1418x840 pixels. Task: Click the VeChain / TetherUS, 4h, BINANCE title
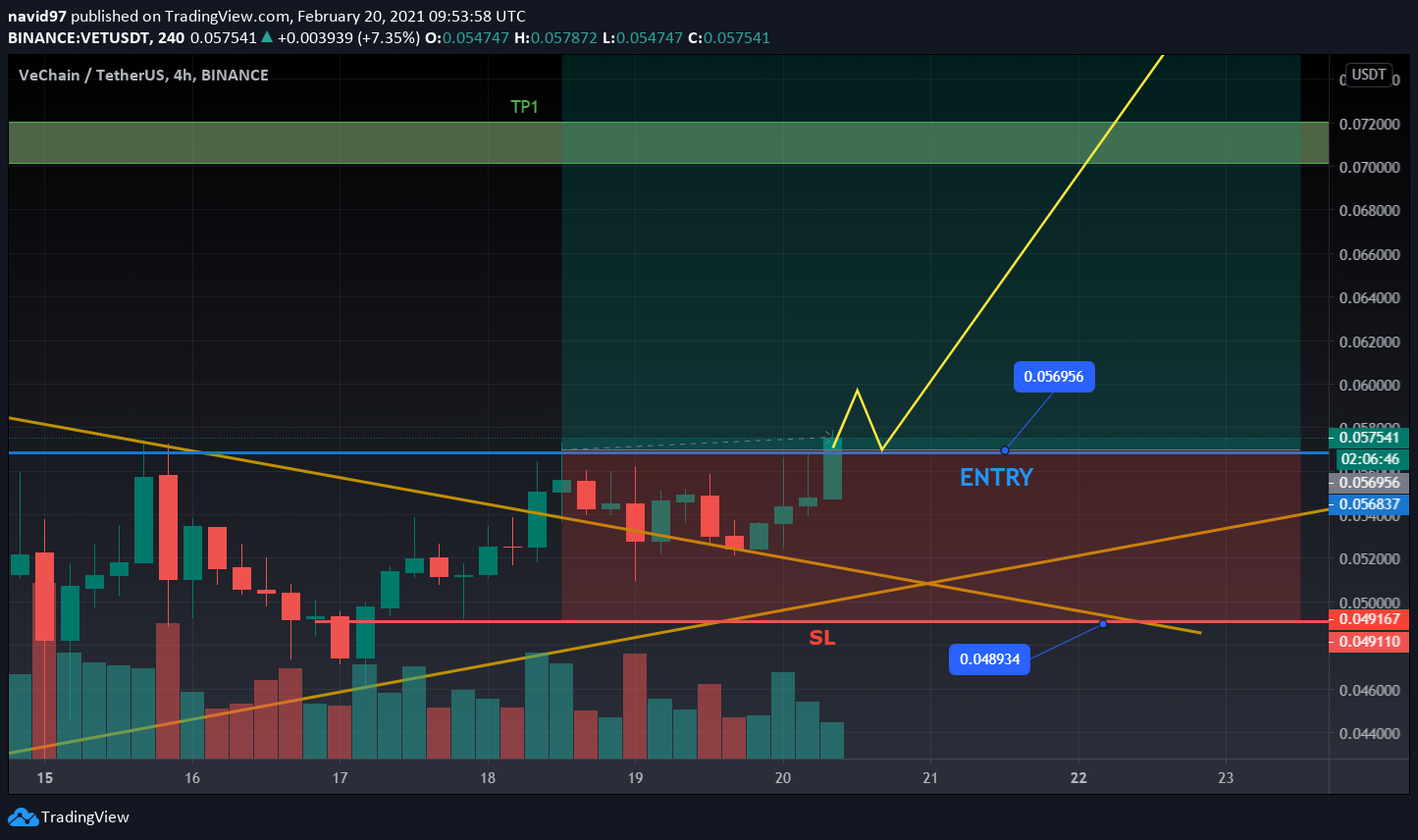pos(143,75)
